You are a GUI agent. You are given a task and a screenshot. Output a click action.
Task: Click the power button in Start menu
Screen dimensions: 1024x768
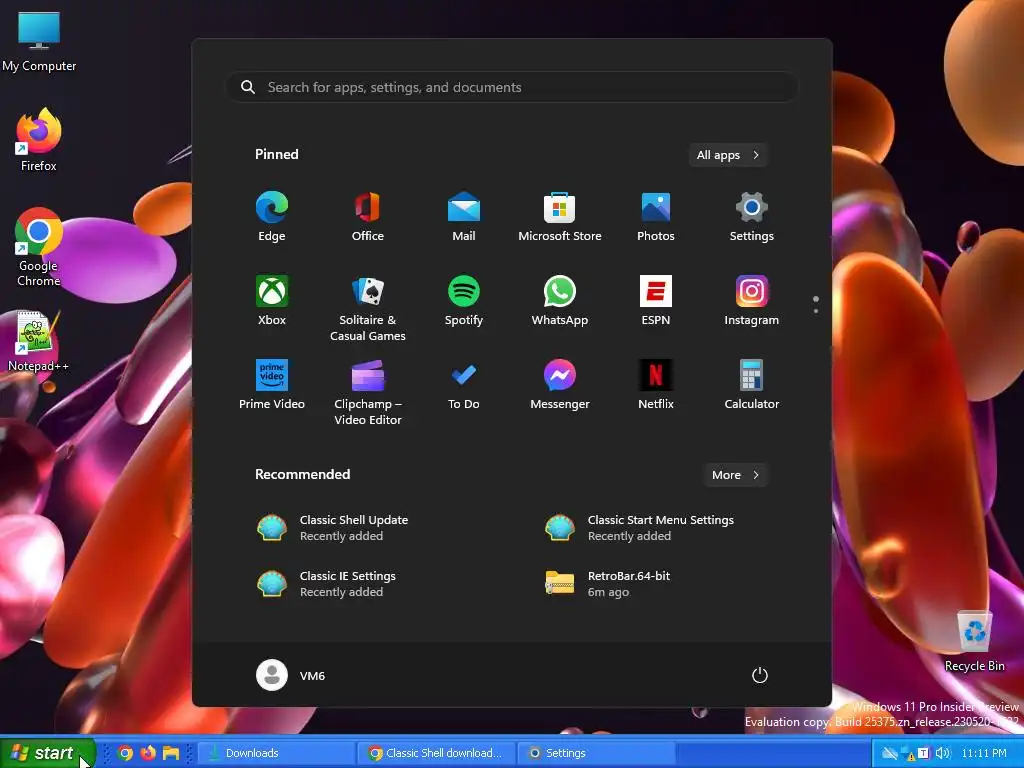pos(760,675)
